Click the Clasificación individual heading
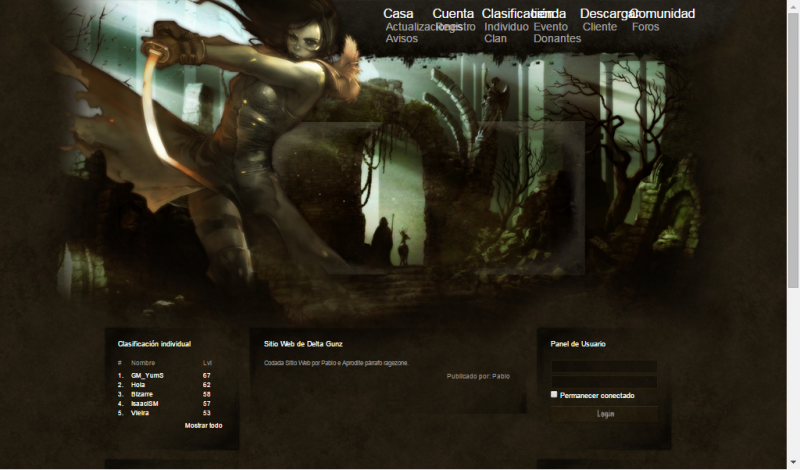 [x=154, y=344]
